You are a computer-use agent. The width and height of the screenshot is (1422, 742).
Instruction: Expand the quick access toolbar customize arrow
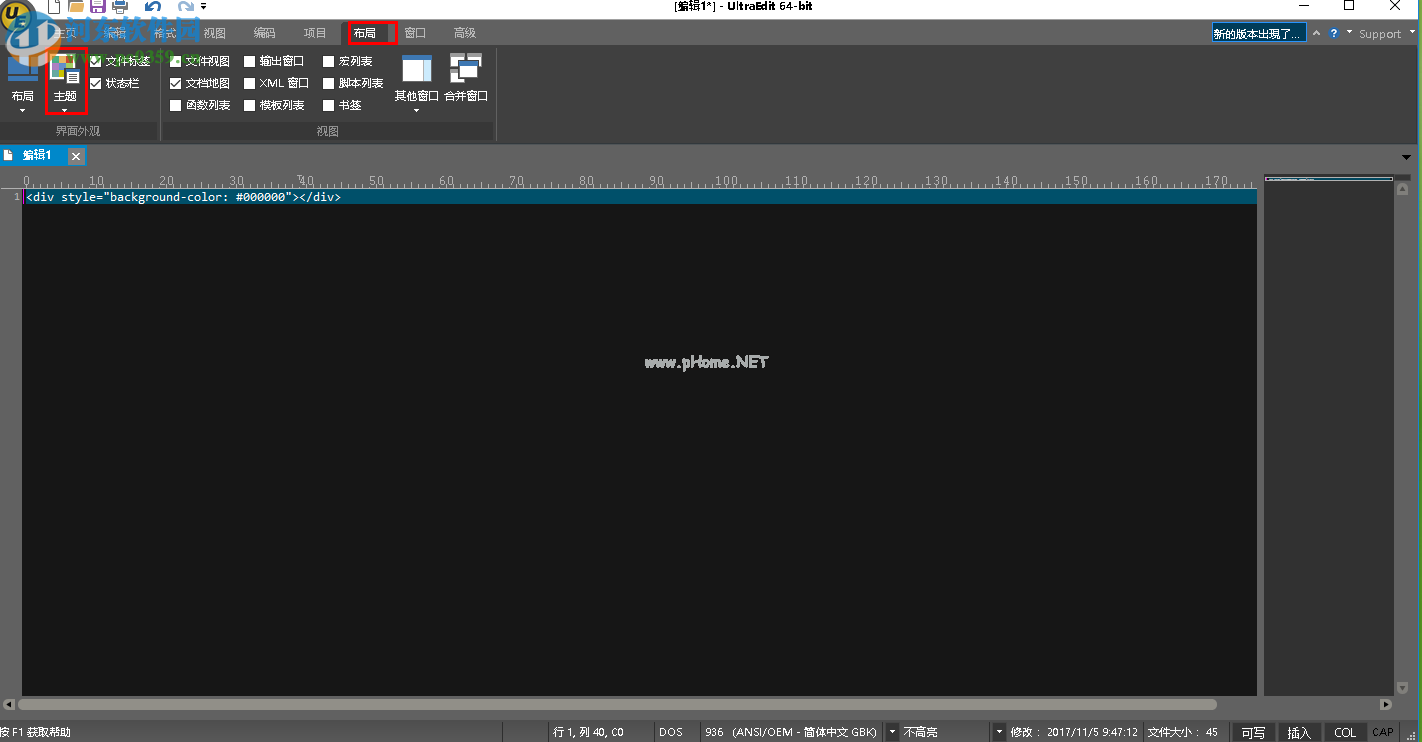tap(203, 7)
